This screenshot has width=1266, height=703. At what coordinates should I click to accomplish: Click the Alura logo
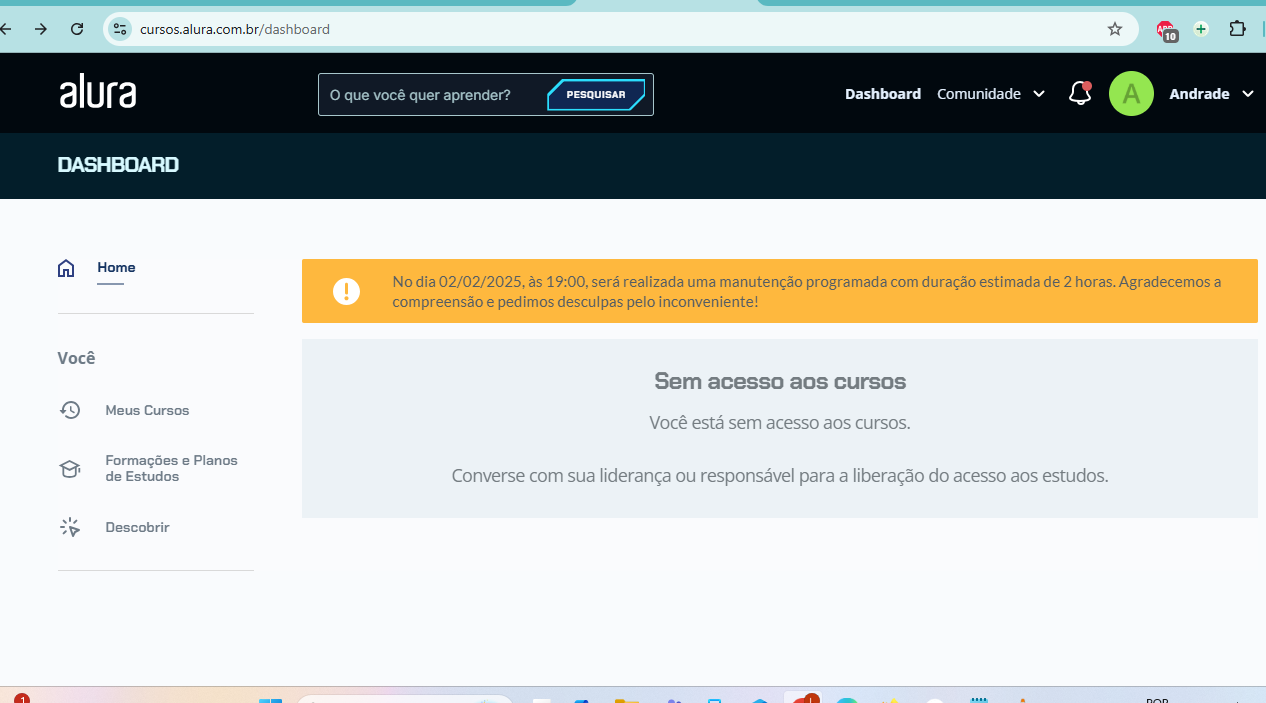(97, 93)
